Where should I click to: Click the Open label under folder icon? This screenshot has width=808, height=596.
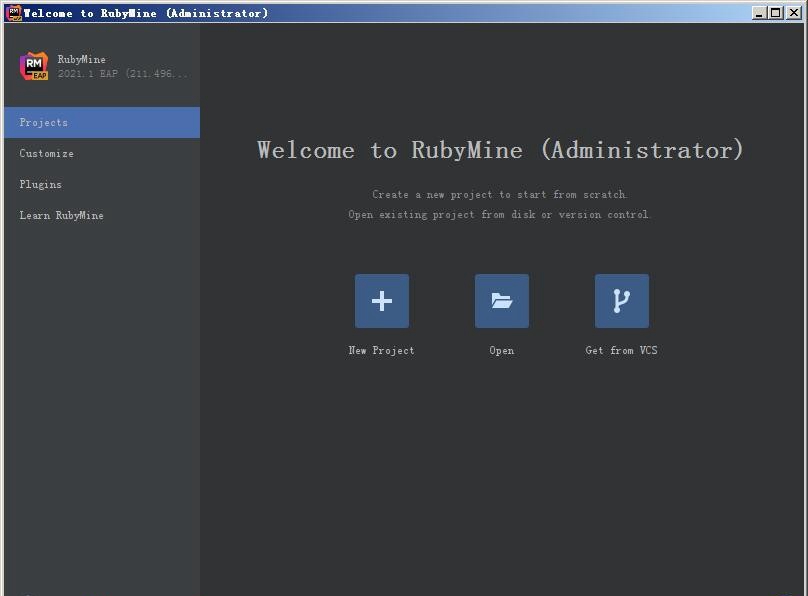(x=501, y=350)
